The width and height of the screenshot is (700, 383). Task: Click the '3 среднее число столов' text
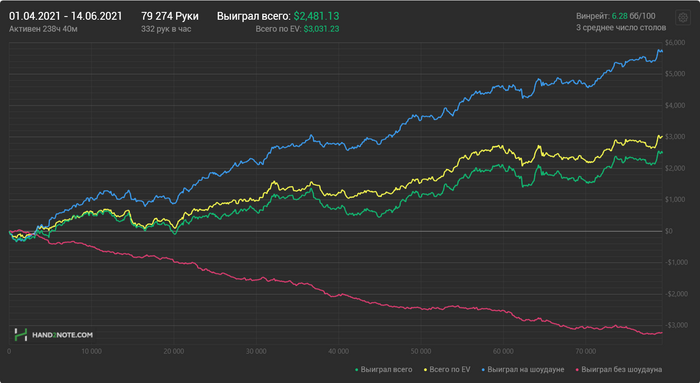tap(621, 28)
